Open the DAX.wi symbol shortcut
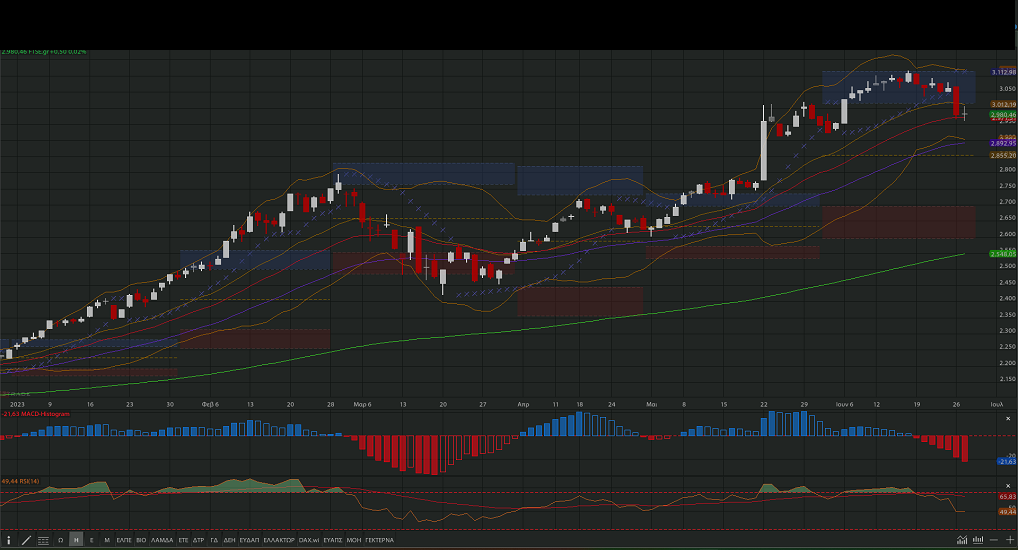Image resolution: width=1018 pixels, height=550 pixels. pyautogui.click(x=309, y=540)
